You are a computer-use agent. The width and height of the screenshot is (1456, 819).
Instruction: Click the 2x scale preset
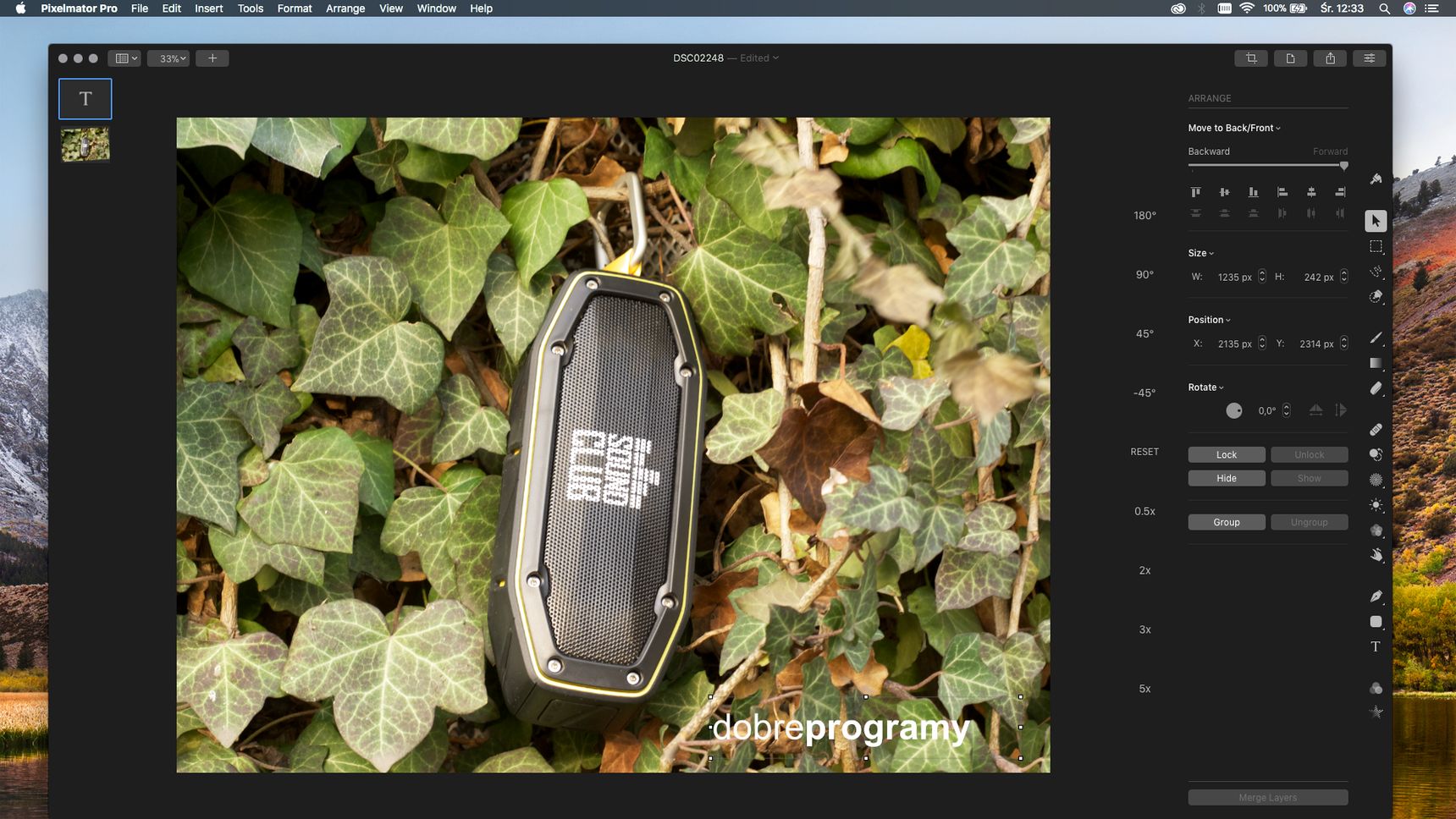(x=1144, y=570)
